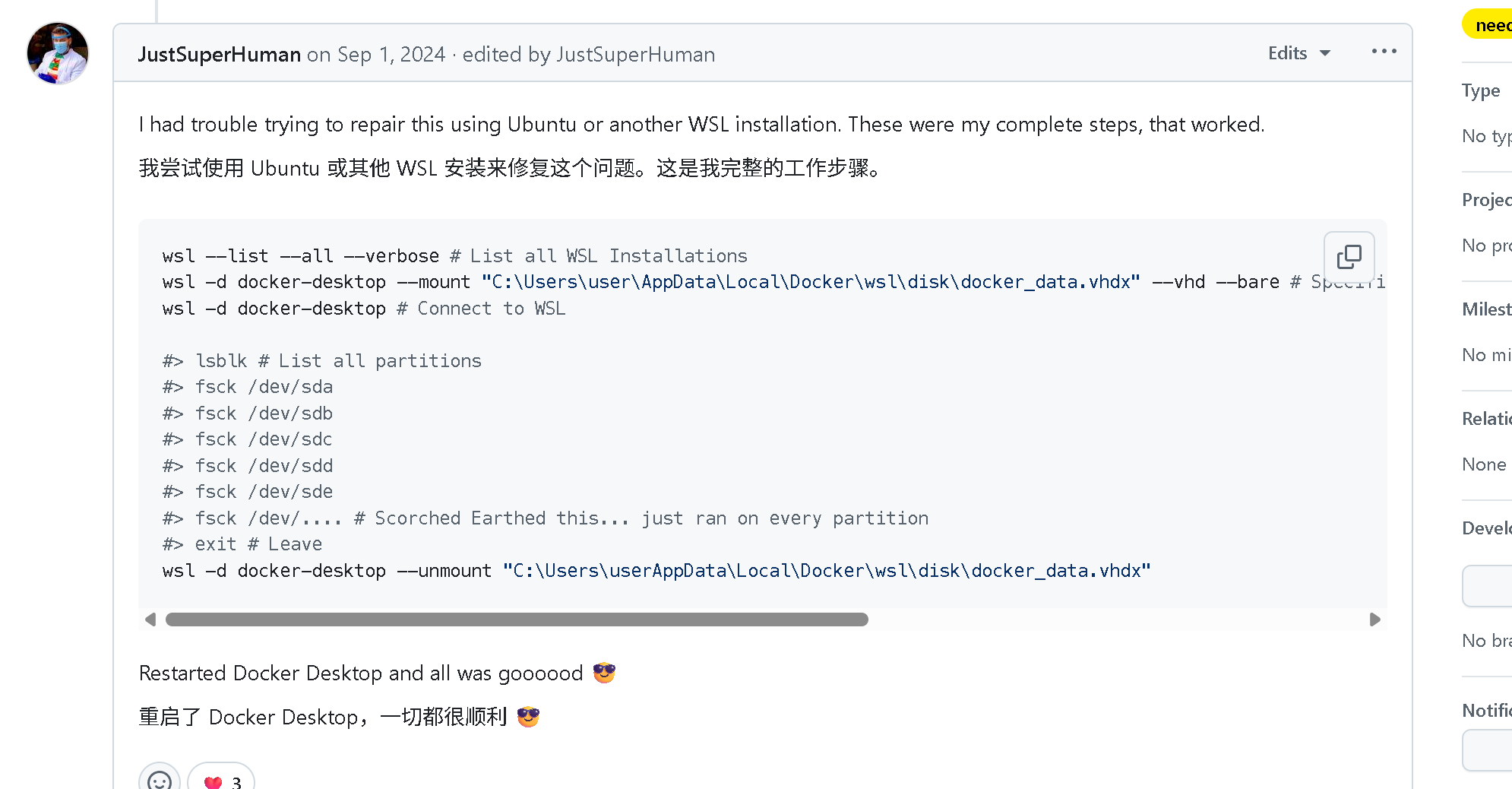The image size is (1512, 789).
Task: Toggle off the heart reaction showing 3
Action: click(220, 781)
